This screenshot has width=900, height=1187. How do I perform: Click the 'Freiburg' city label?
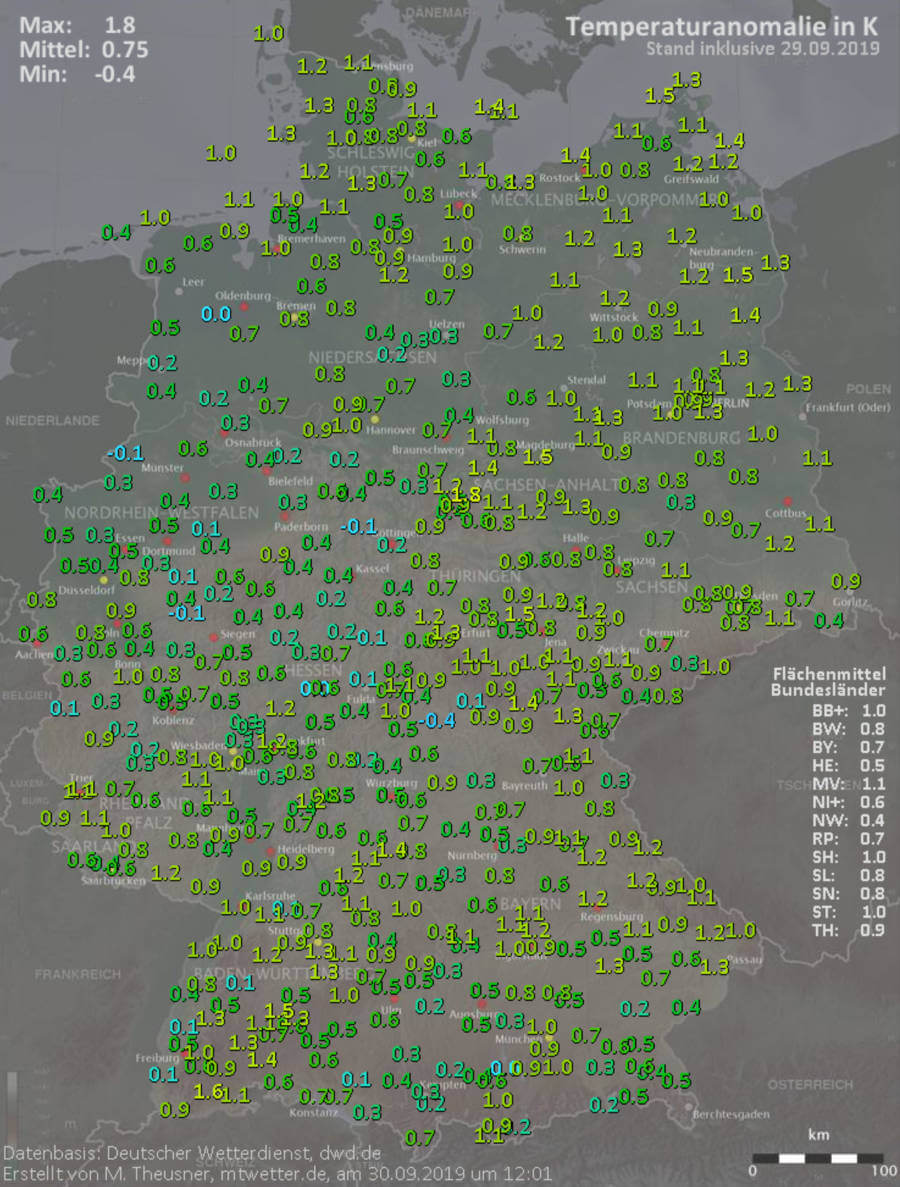pyautogui.click(x=157, y=1058)
